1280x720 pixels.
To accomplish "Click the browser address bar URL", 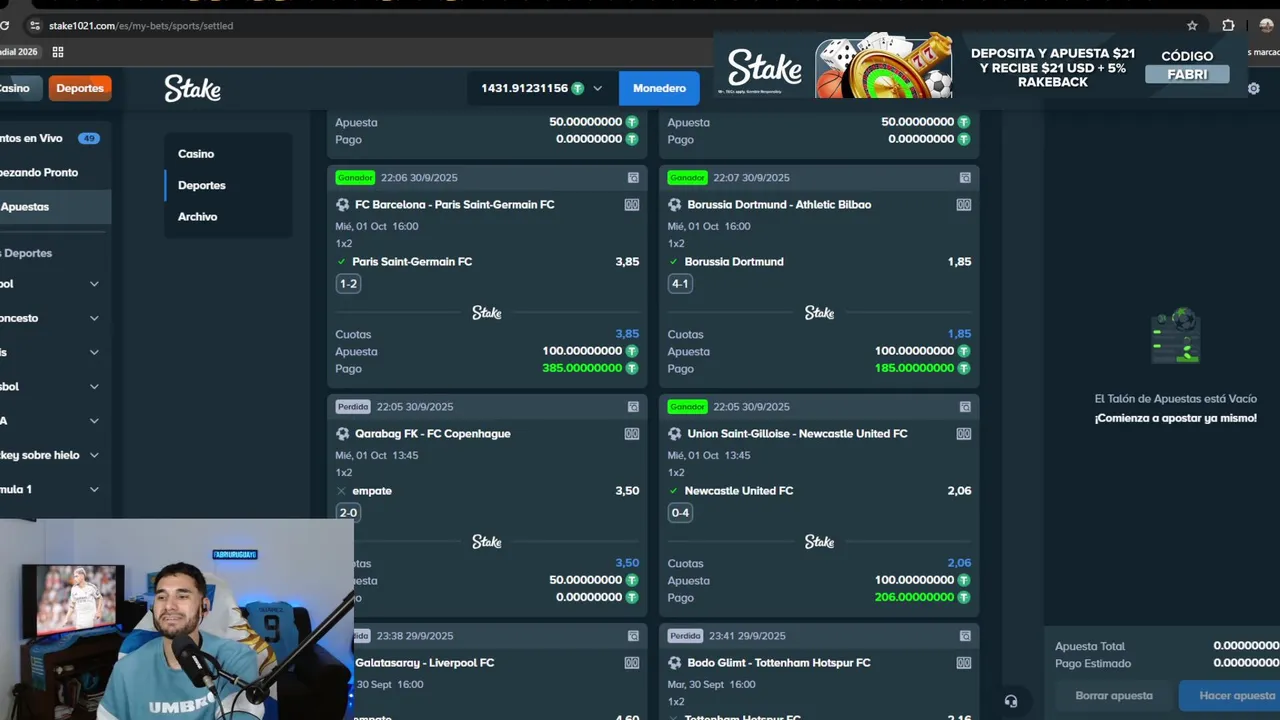I will 141,25.
